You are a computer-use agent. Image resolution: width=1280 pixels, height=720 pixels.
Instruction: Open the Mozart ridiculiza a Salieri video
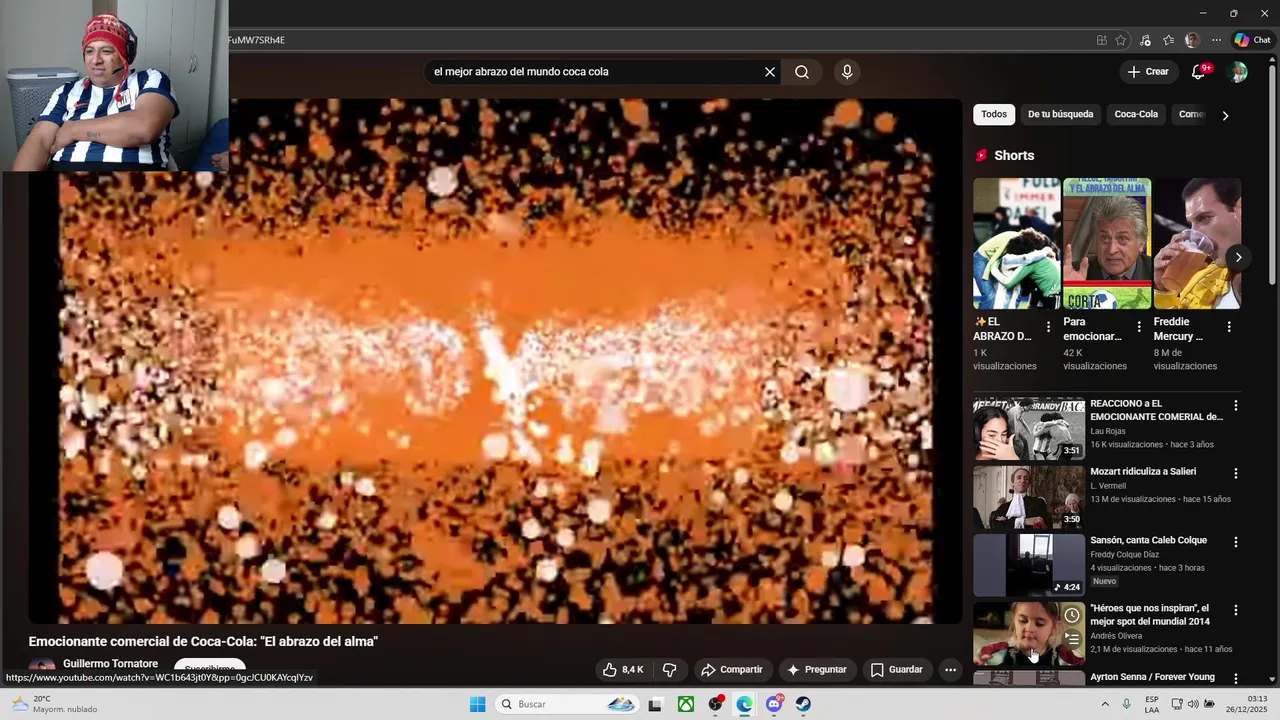pyautogui.click(x=1029, y=497)
